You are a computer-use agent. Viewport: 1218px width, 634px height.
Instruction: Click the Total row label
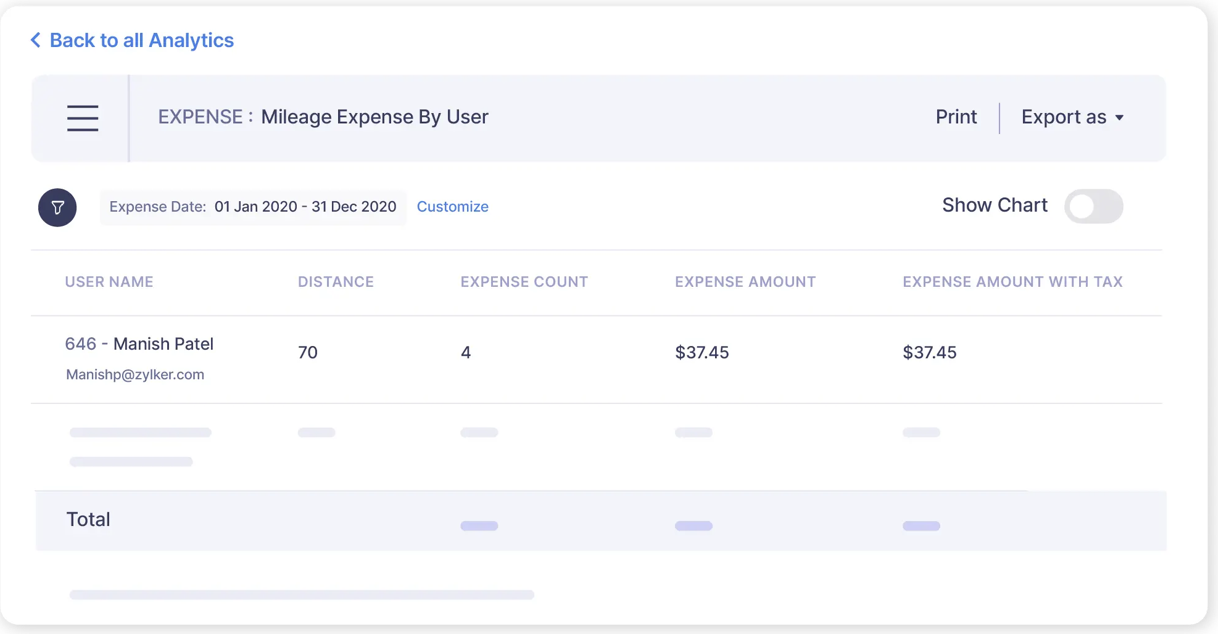[x=88, y=520]
